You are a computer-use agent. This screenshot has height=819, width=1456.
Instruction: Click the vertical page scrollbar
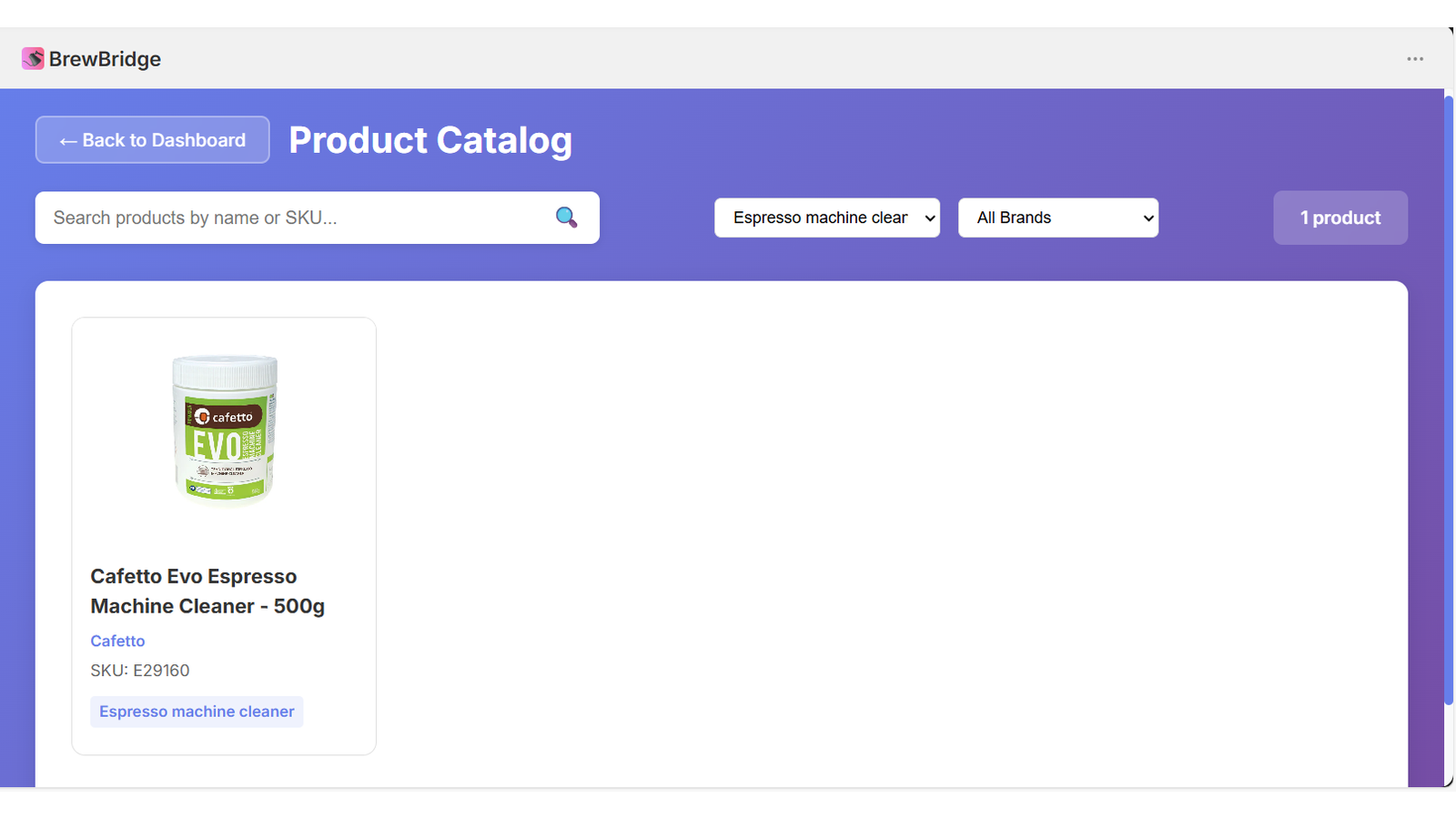pyautogui.click(x=1449, y=400)
